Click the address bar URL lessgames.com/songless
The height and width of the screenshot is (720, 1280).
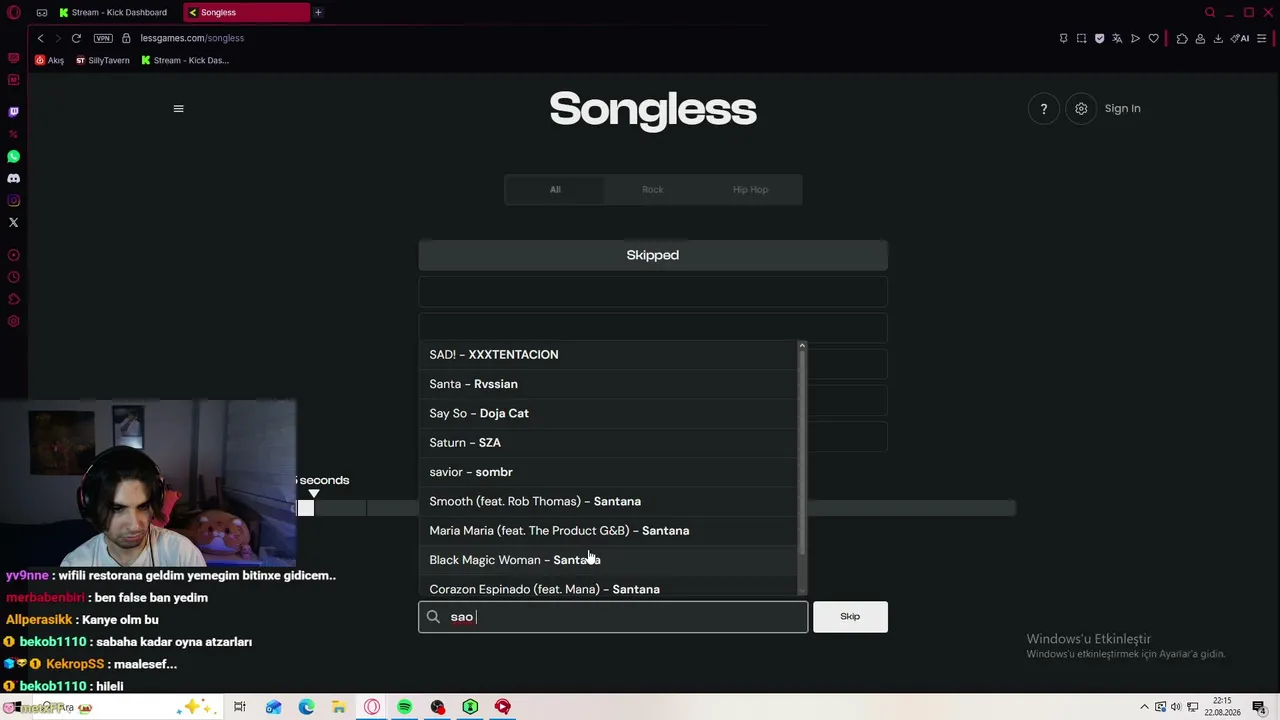(192, 38)
